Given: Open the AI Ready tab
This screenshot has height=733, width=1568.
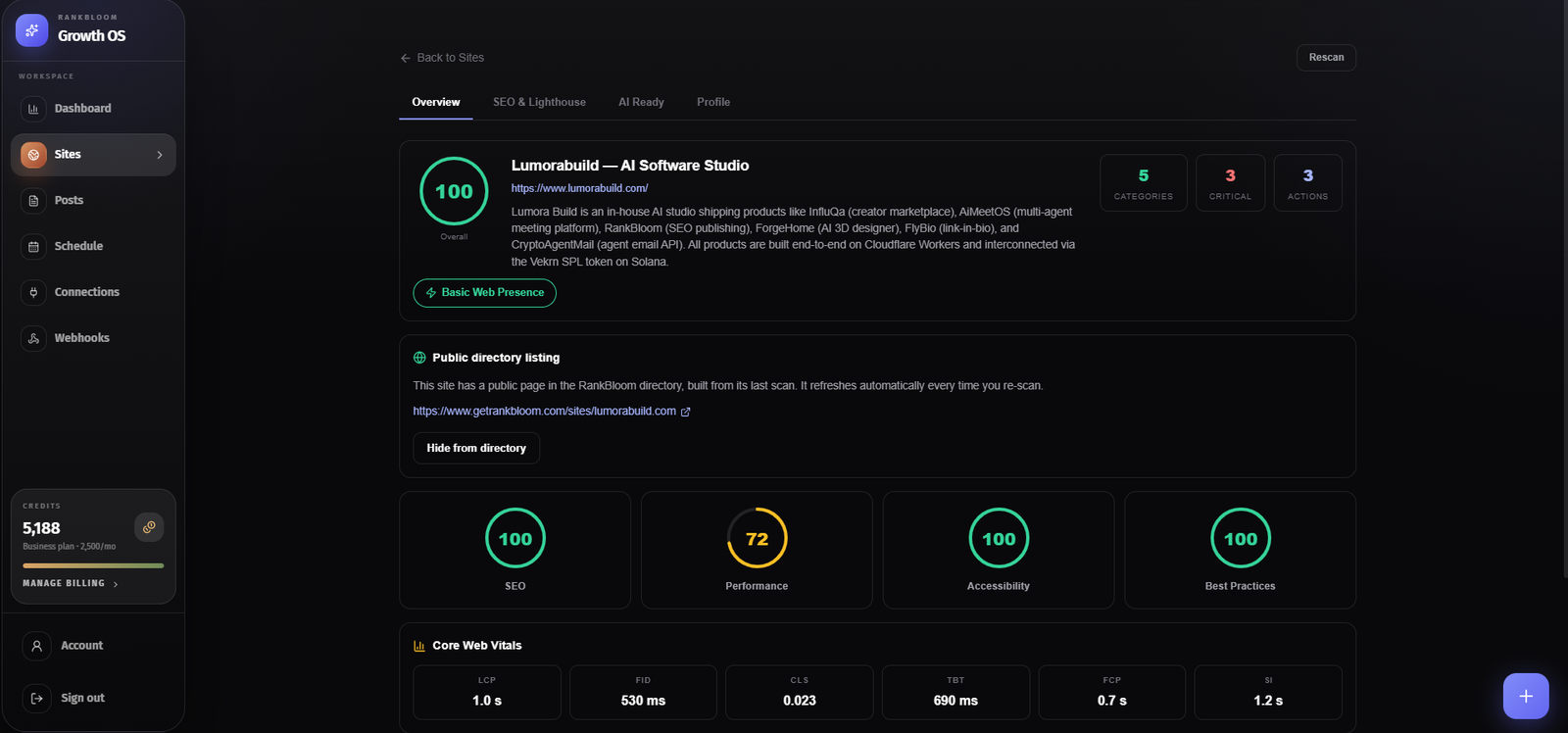Looking at the screenshot, I should [641, 102].
